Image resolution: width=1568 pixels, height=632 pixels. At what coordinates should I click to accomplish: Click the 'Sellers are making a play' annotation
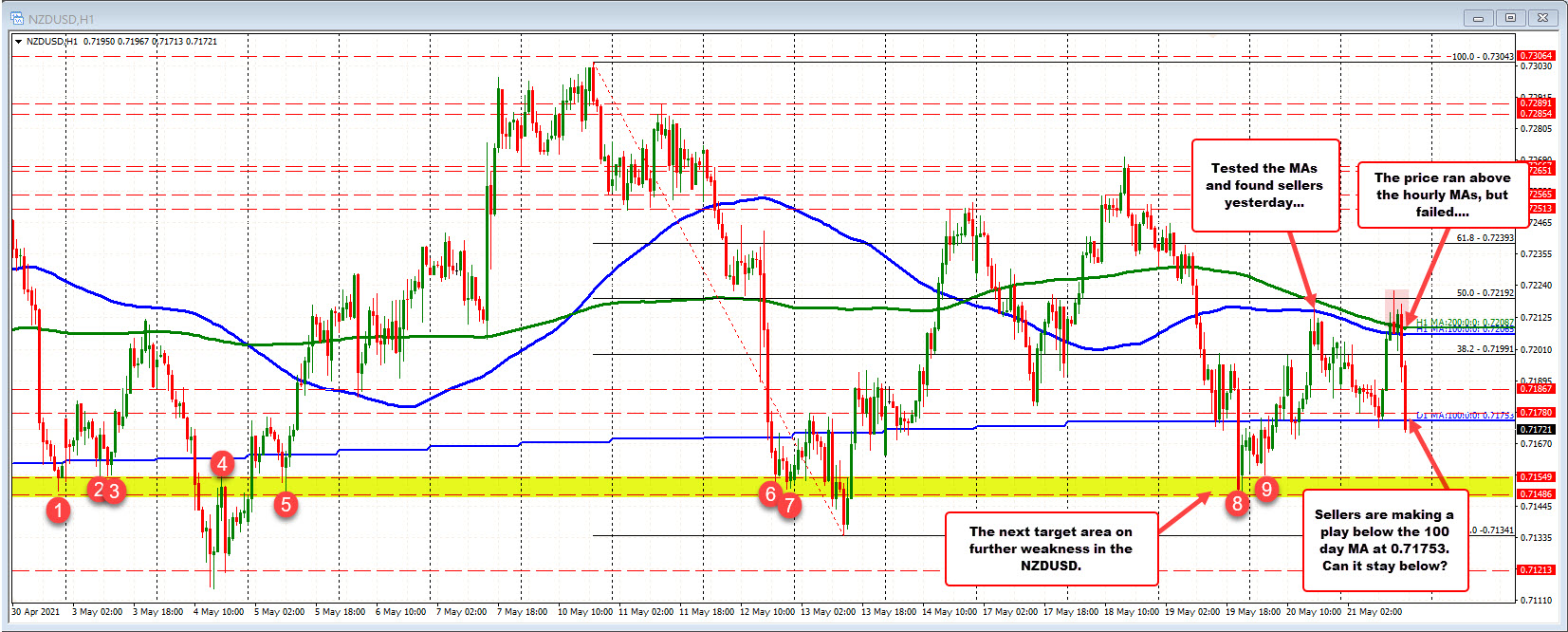tap(1384, 540)
